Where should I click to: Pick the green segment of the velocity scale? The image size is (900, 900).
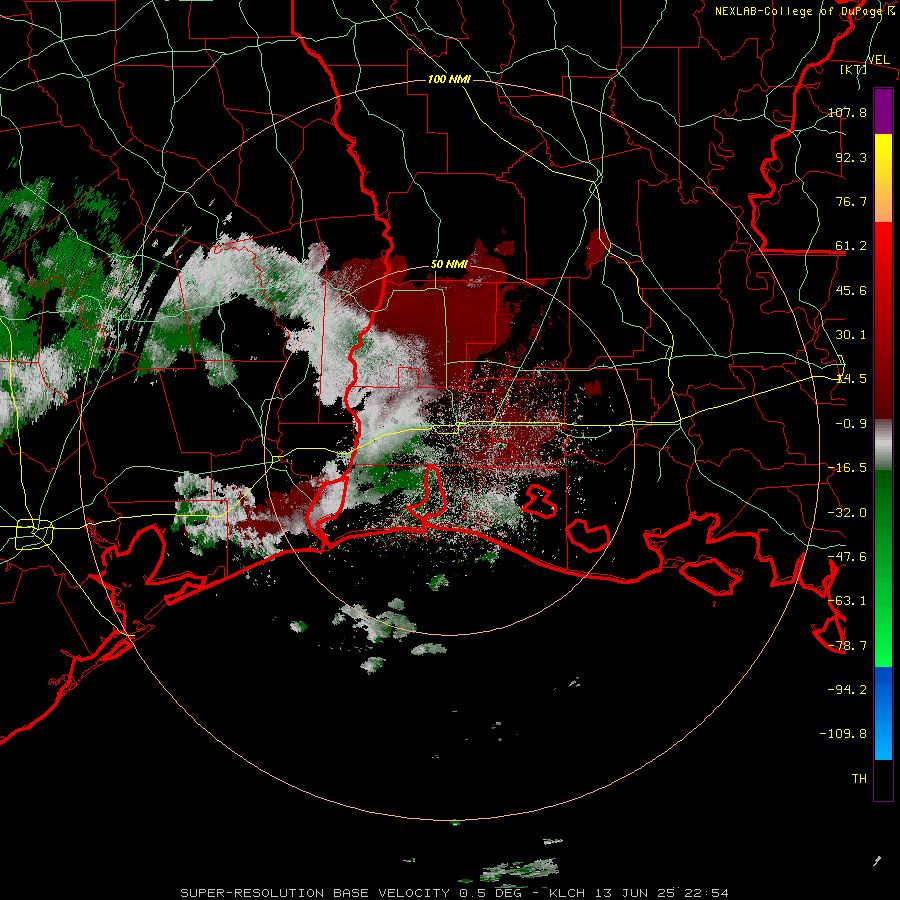click(x=883, y=568)
